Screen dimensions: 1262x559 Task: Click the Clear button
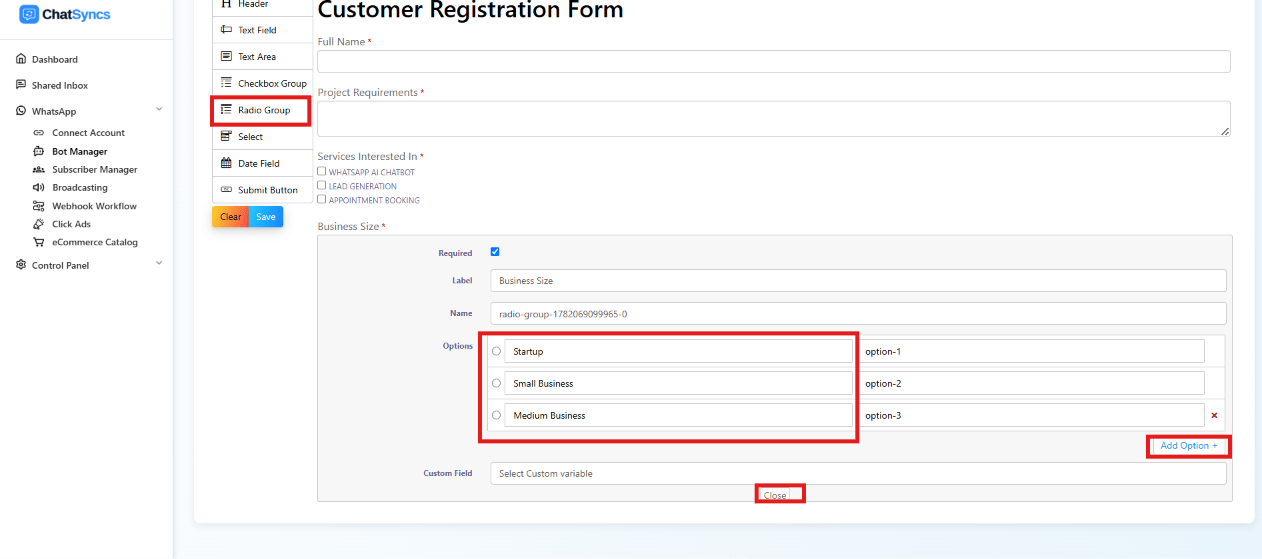click(x=230, y=217)
